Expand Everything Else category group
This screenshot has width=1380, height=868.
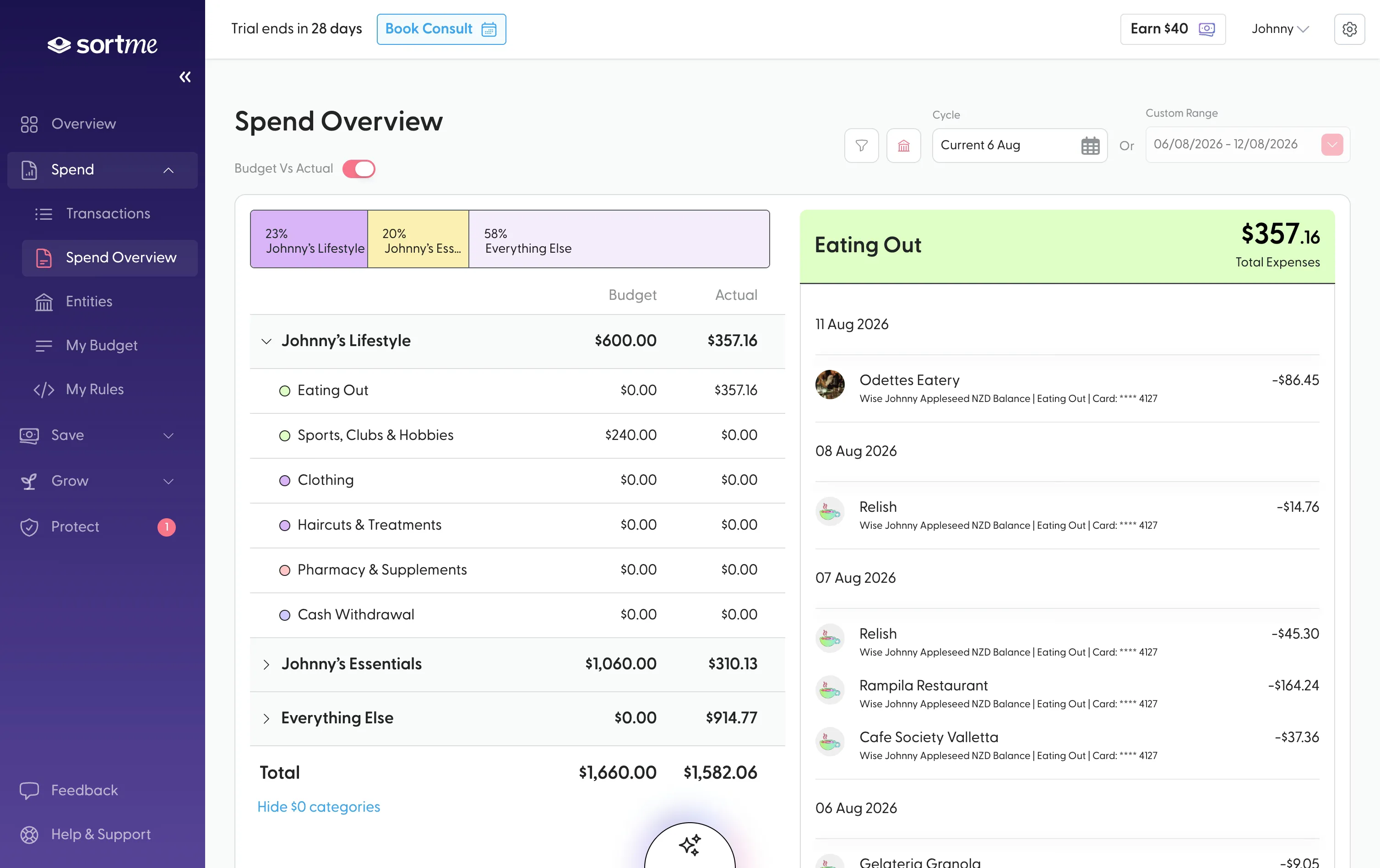point(266,718)
